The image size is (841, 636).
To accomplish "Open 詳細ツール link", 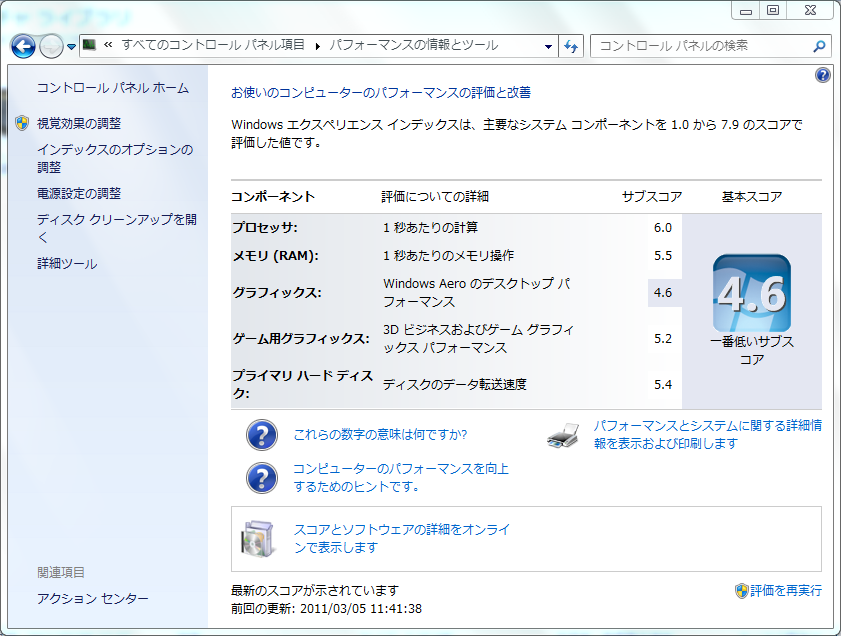I will pos(67,263).
